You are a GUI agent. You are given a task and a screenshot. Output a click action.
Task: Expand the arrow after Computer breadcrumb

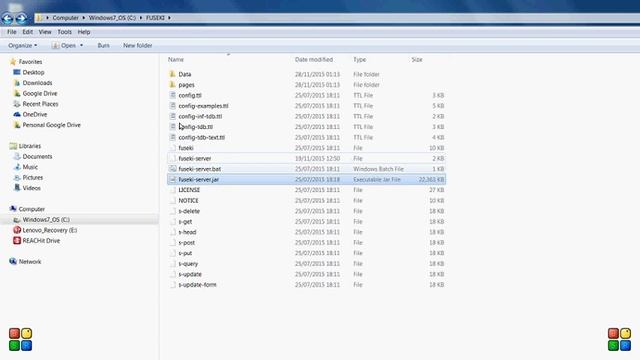tap(83, 18)
